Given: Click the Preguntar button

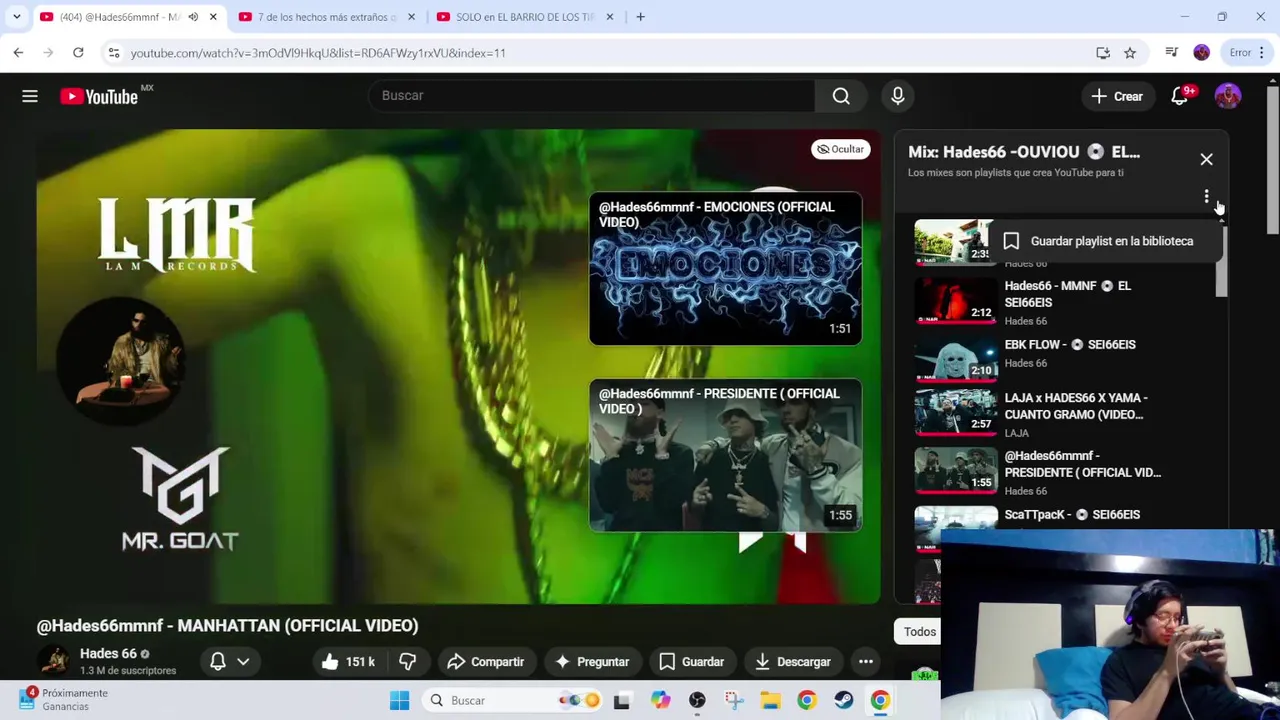Looking at the screenshot, I should tap(592, 662).
